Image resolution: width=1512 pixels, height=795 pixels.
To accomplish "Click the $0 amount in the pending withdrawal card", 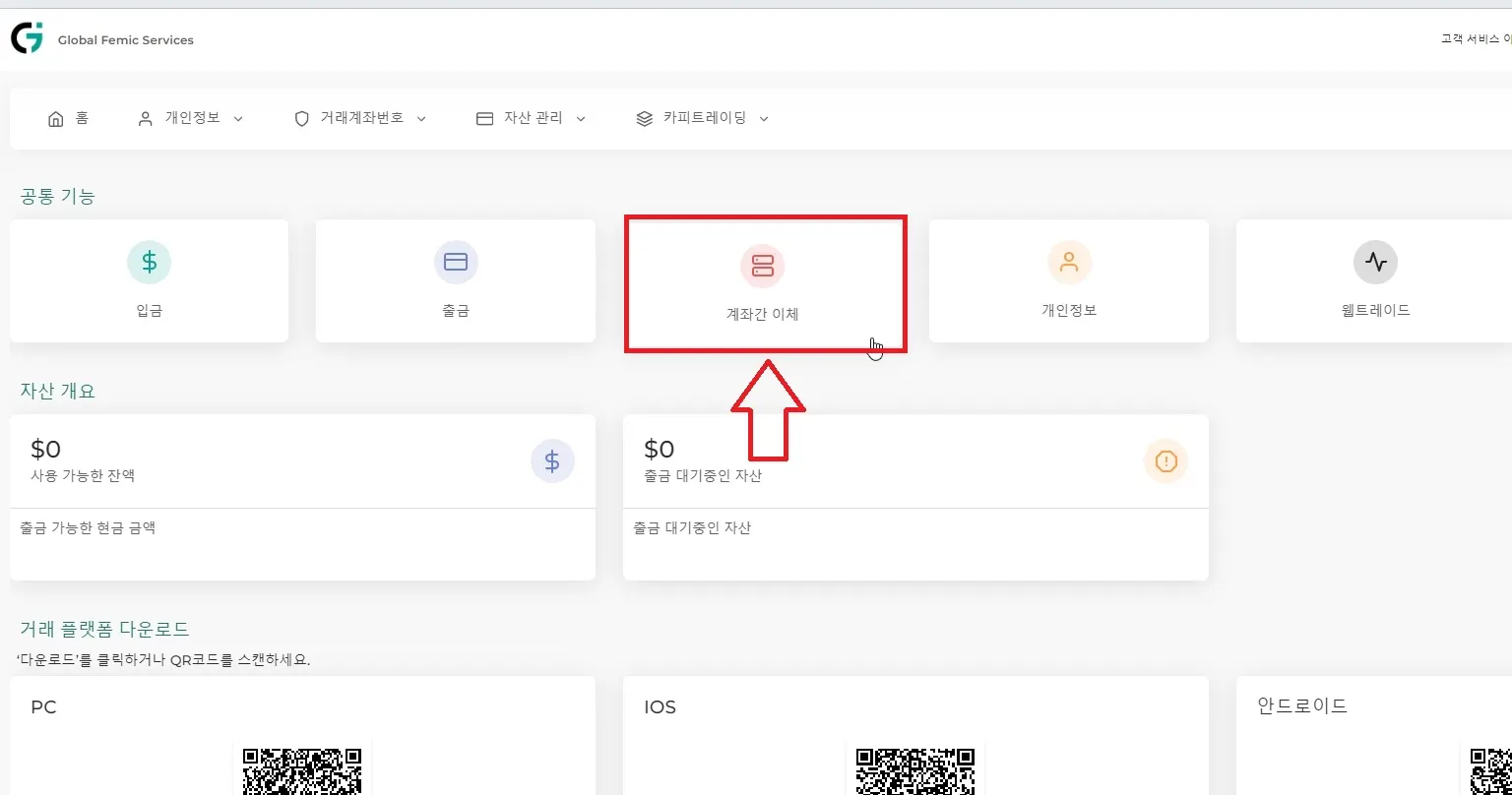I will pos(660,450).
